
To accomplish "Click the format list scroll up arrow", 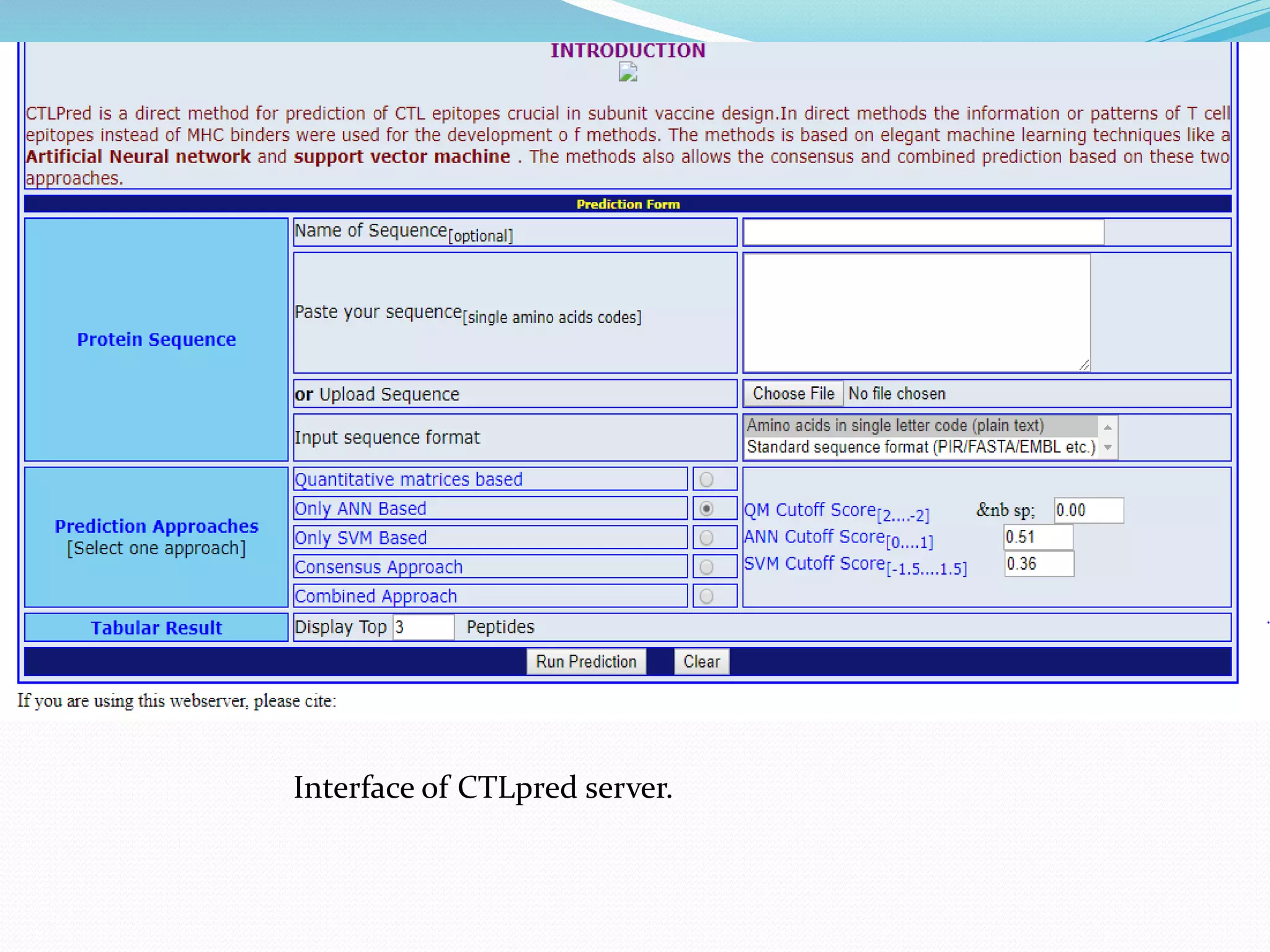I will click(1108, 427).
